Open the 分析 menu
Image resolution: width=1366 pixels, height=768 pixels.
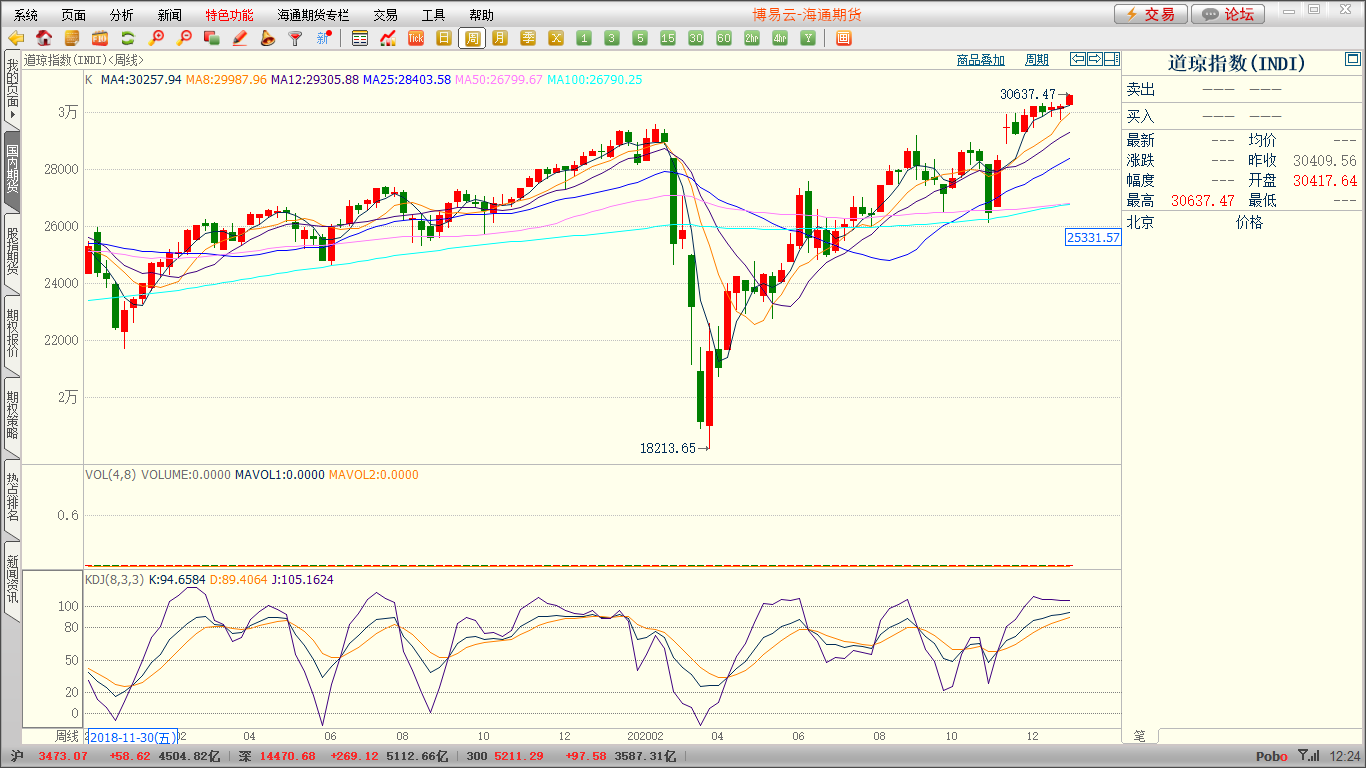pyautogui.click(x=121, y=15)
